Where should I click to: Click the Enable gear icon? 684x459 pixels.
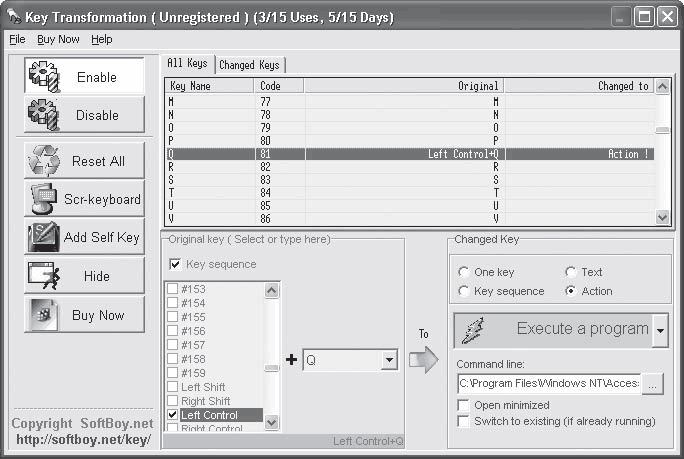[44, 77]
